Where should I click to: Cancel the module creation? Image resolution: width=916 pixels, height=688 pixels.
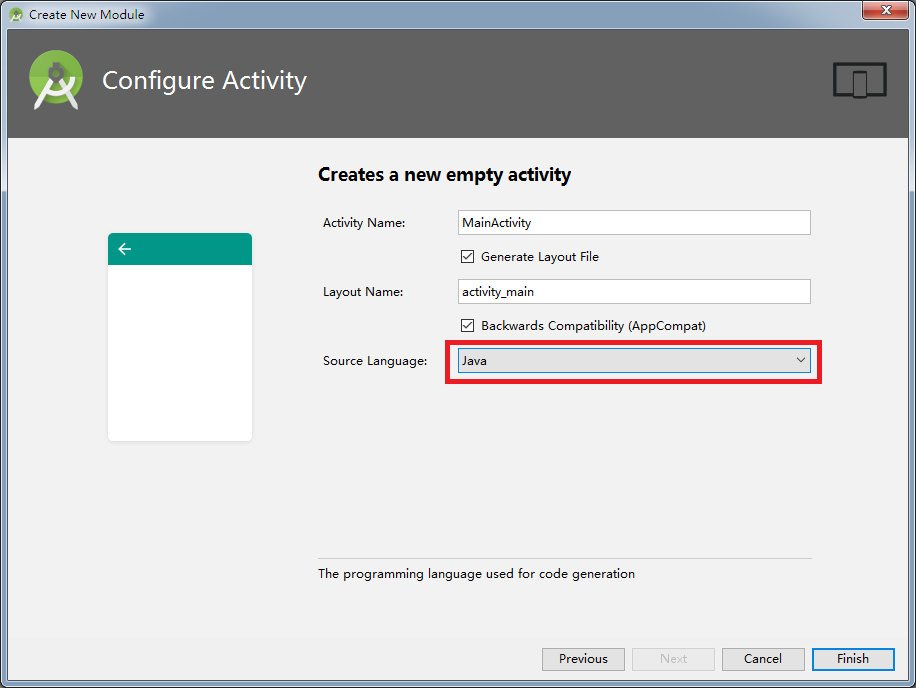point(763,659)
